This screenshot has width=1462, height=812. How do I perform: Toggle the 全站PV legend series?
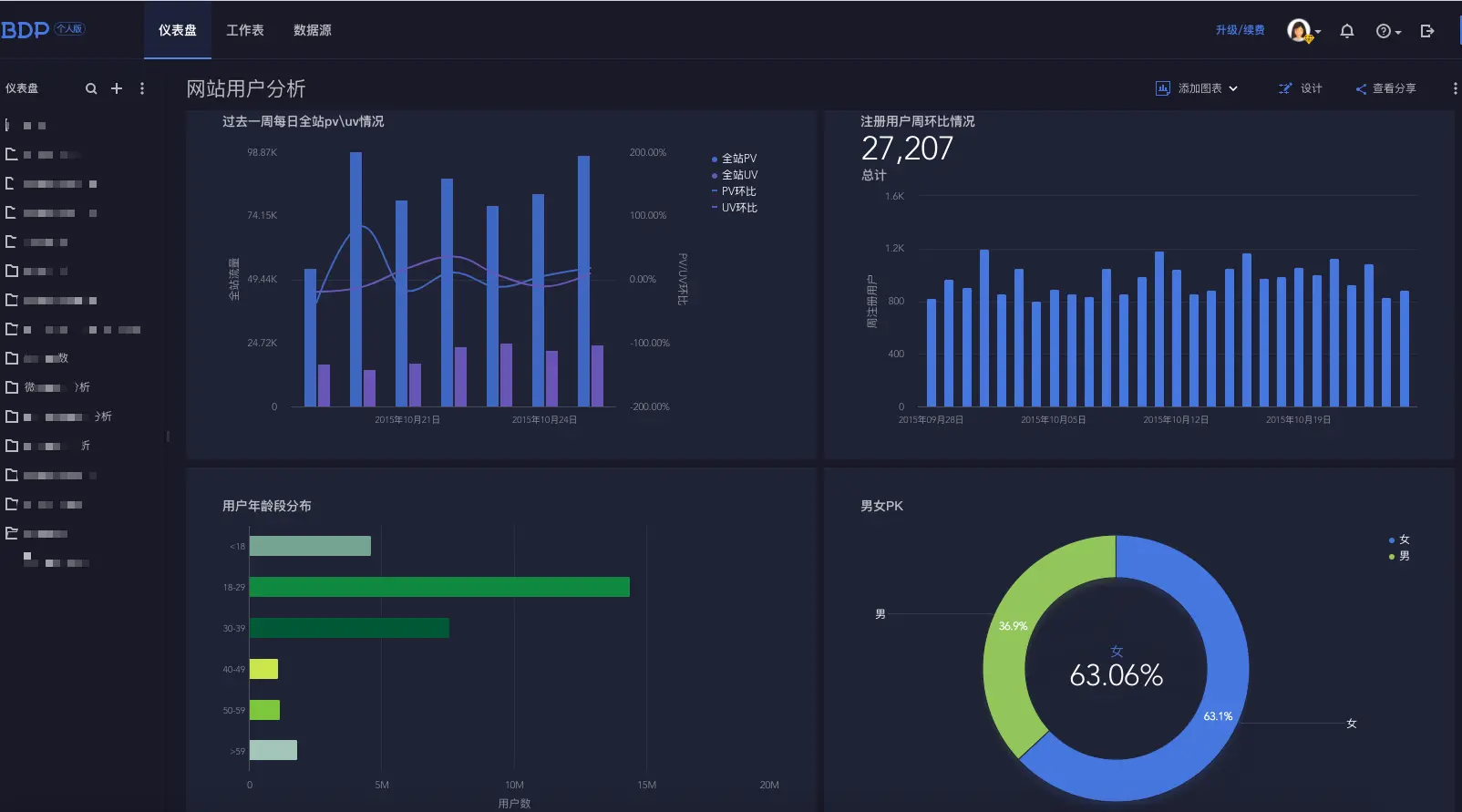tap(734, 159)
